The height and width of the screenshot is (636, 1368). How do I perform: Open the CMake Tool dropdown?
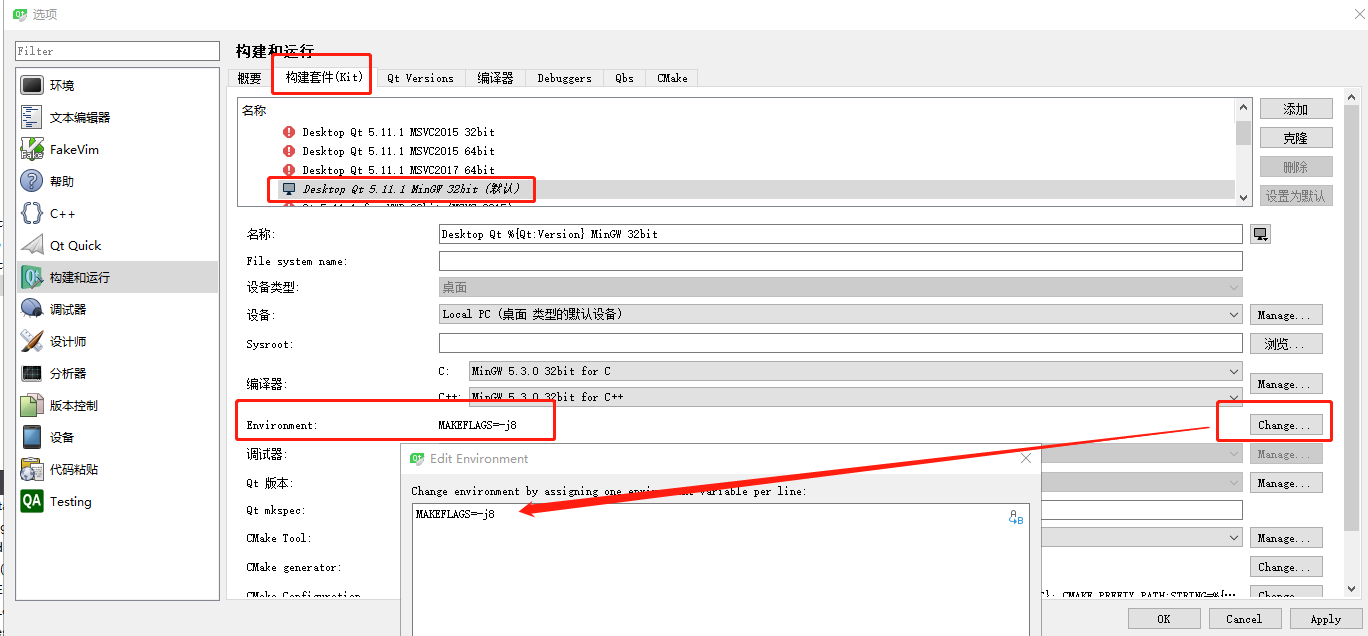tap(1142, 538)
